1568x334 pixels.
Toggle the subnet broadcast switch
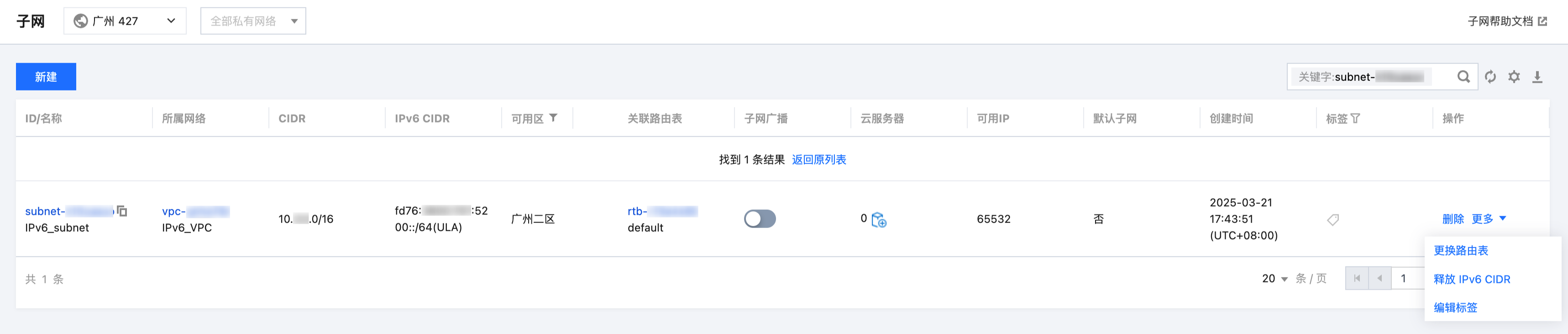(760, 219)
